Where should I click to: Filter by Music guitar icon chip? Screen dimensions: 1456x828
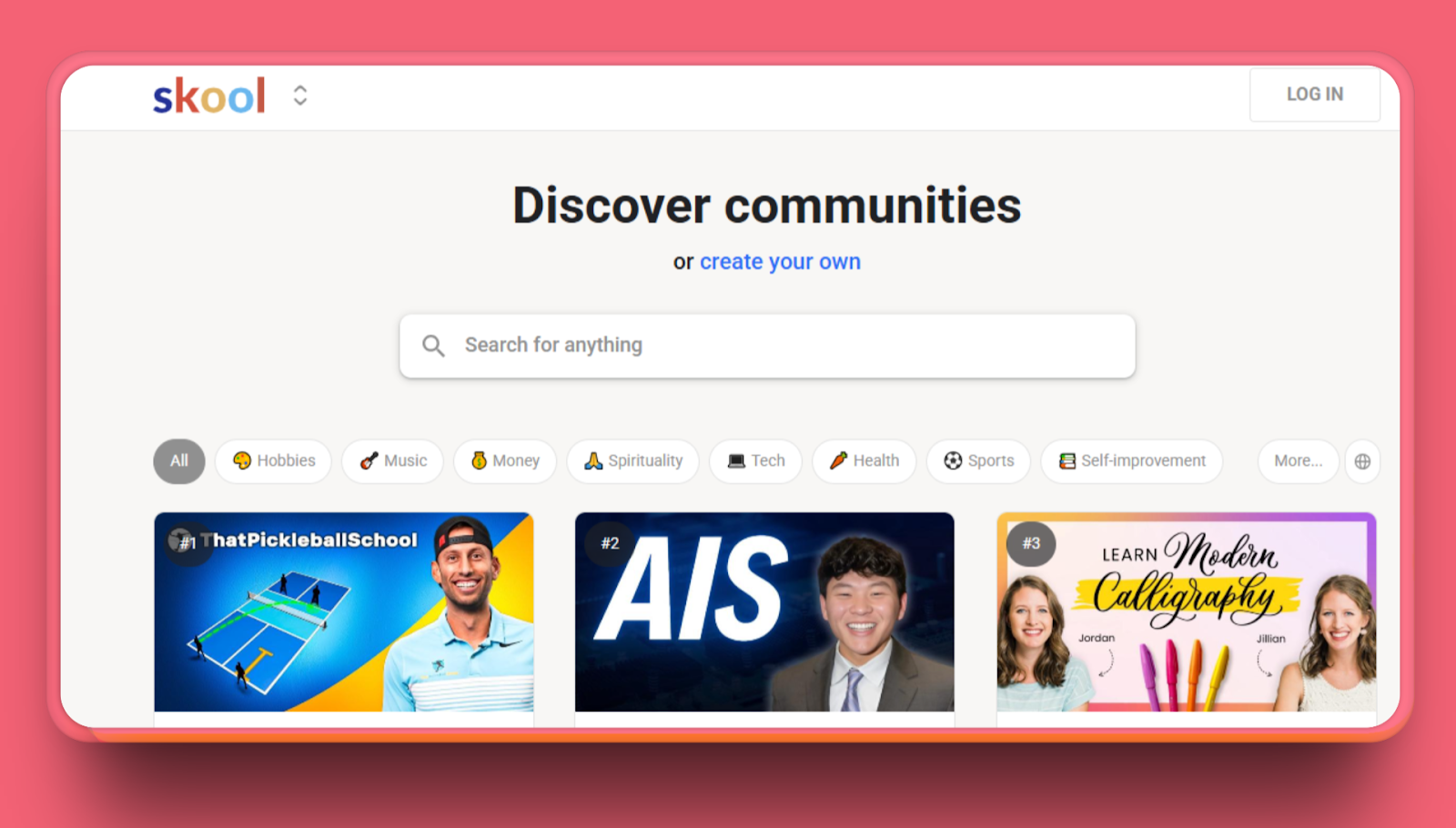(392, 461)
